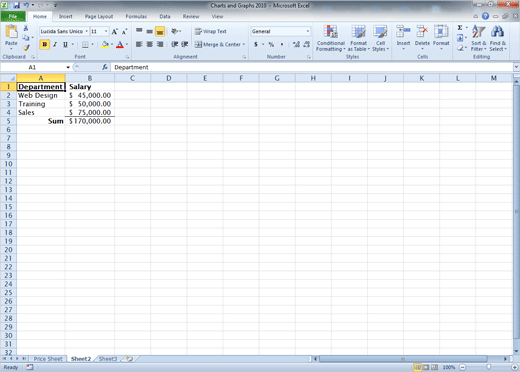Image resolution: width=520 pixels, height=372 pixels.
Task: Expand the General number format dropdown
Action: point(307,31)
